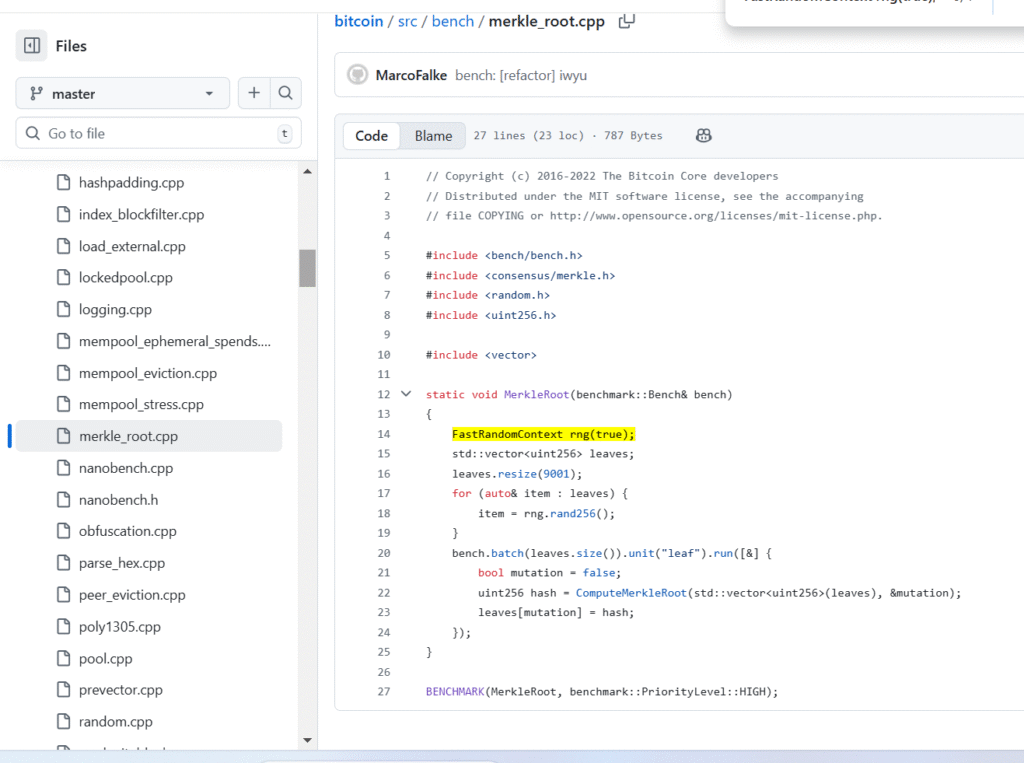Focus the Go to file input
Screen dimensions: 1024x763
[x=159, y=133]
